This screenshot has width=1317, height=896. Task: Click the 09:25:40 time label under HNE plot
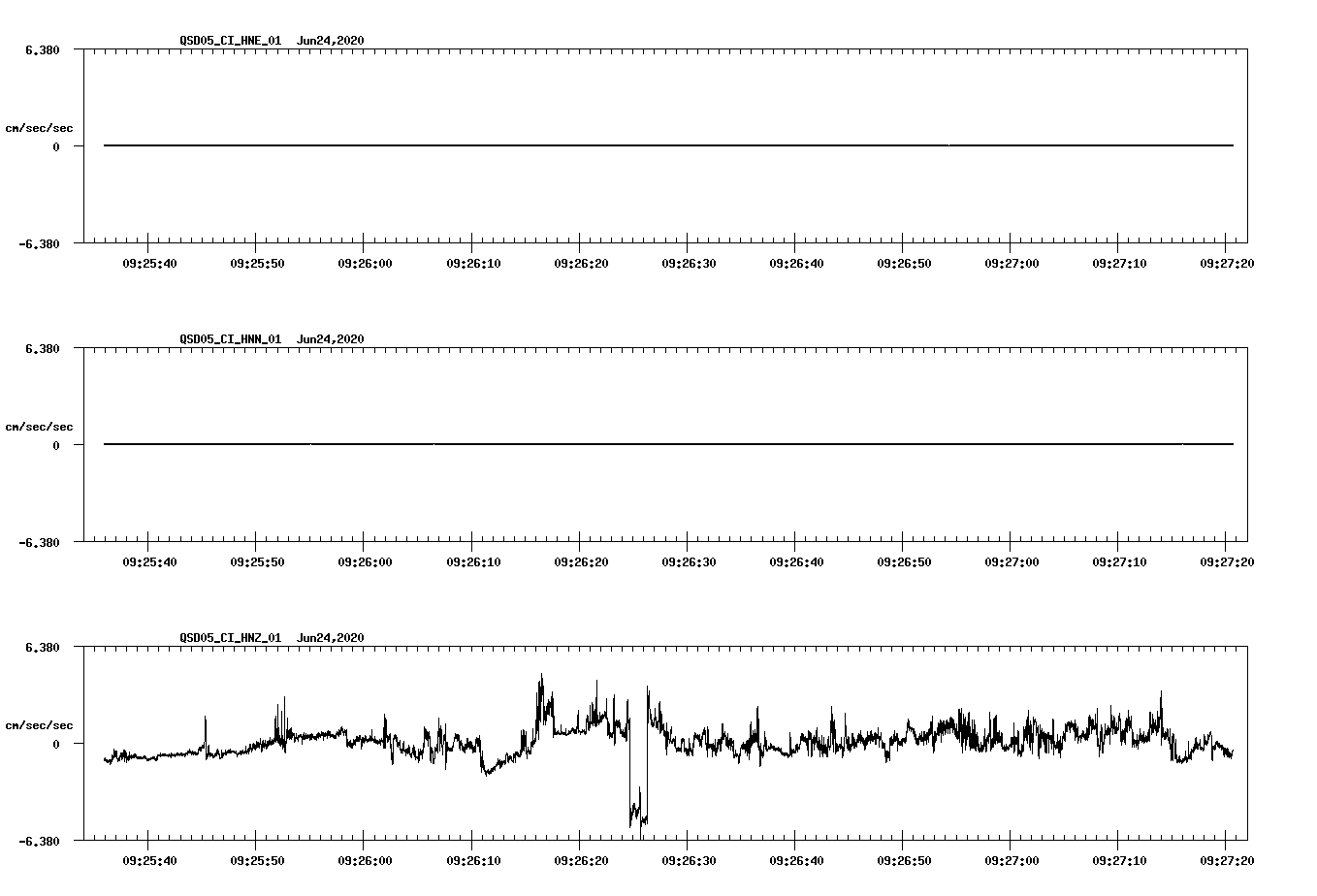pos(148,263)
